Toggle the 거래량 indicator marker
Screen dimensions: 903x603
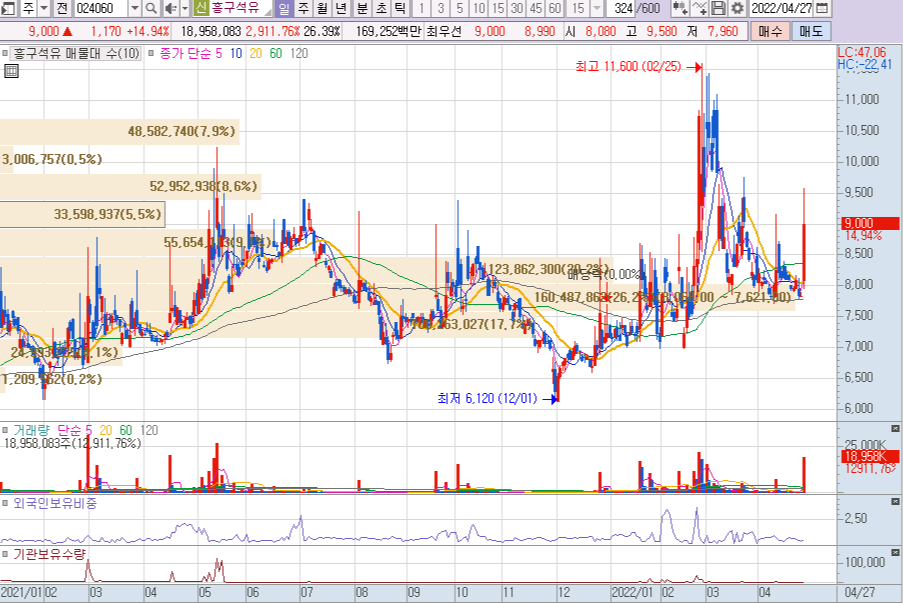pos(5,430)
